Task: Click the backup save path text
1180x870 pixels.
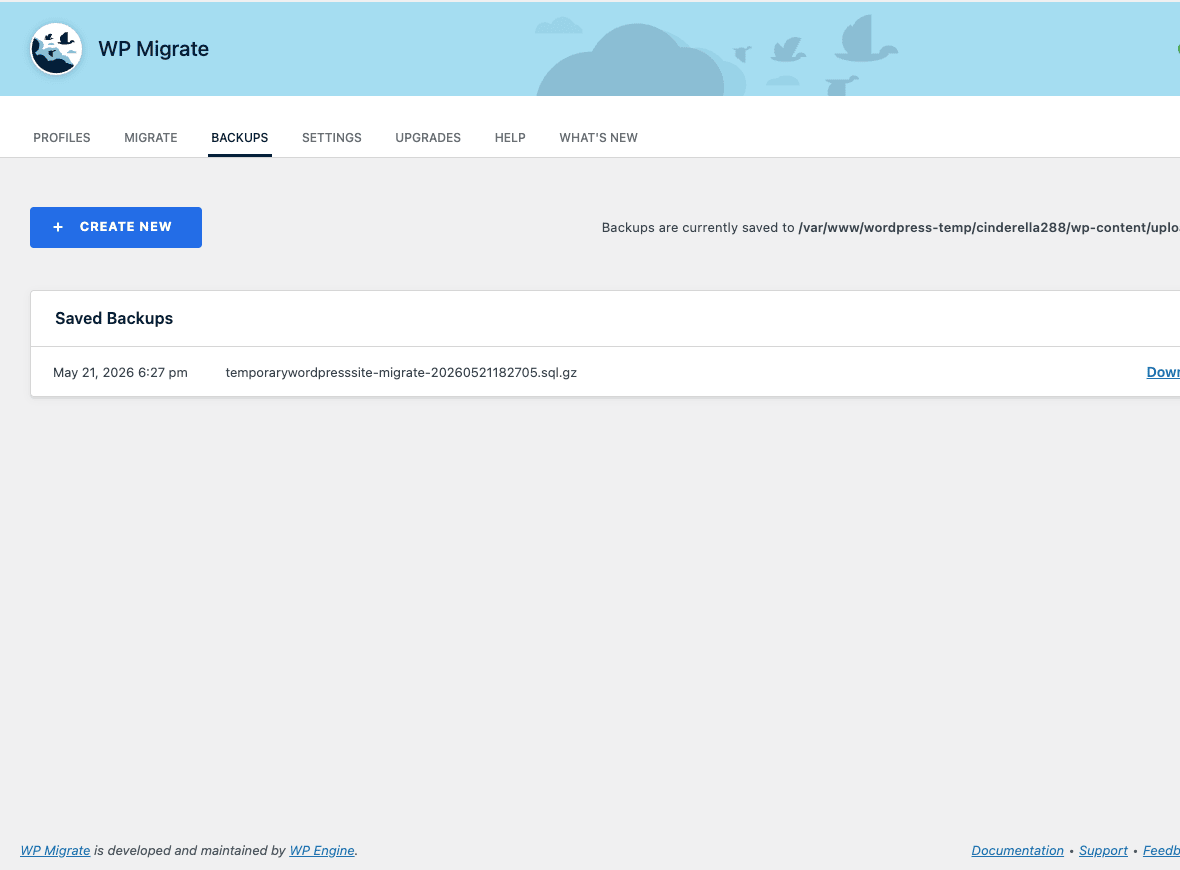Action: pos(989,227)
